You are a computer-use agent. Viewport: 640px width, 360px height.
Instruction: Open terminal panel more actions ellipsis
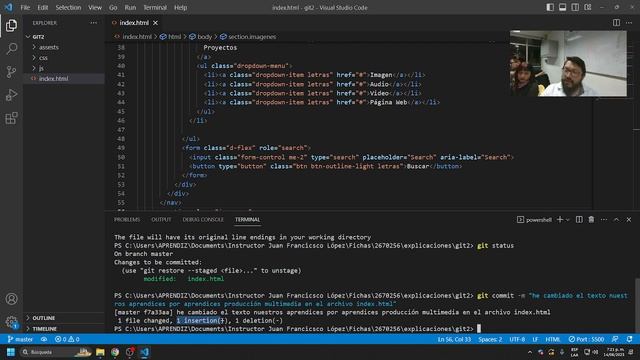[604, 220]
